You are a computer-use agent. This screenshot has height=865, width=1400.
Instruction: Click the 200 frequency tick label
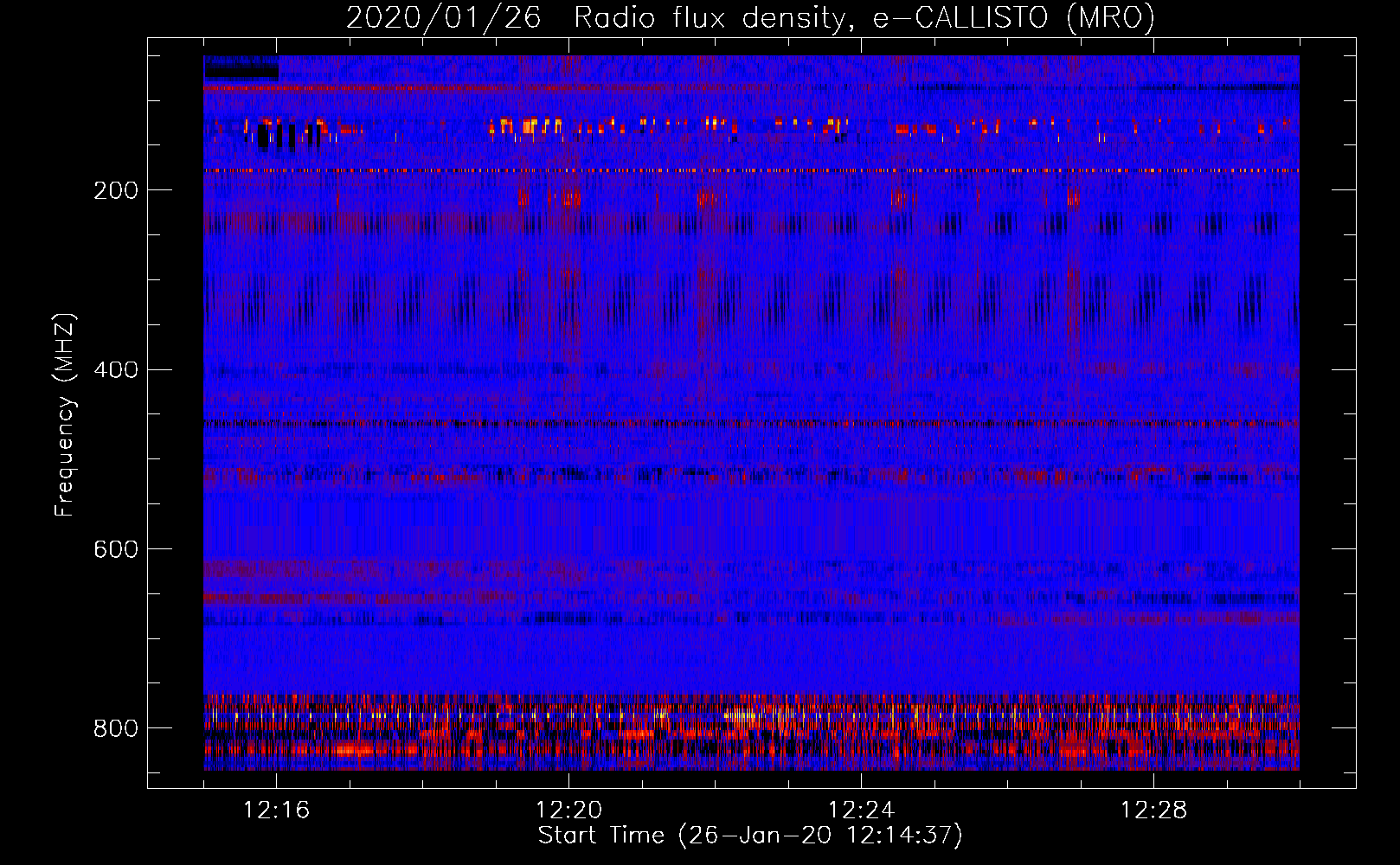click(x=116, y=190)
